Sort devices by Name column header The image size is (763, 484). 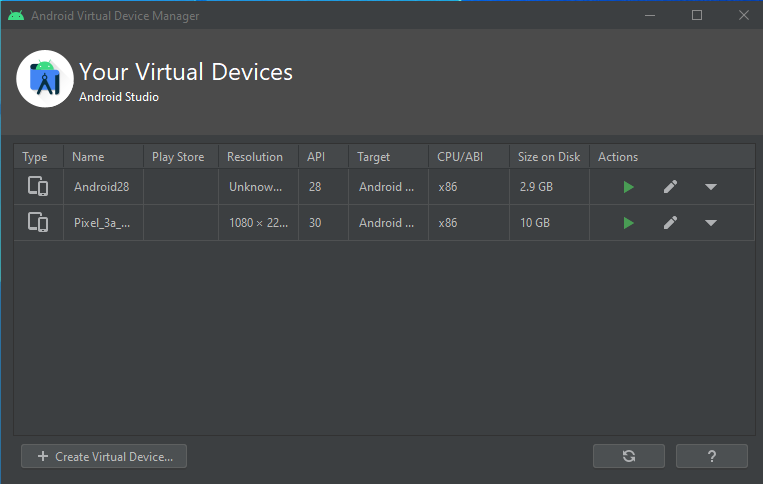coord(88,157)
